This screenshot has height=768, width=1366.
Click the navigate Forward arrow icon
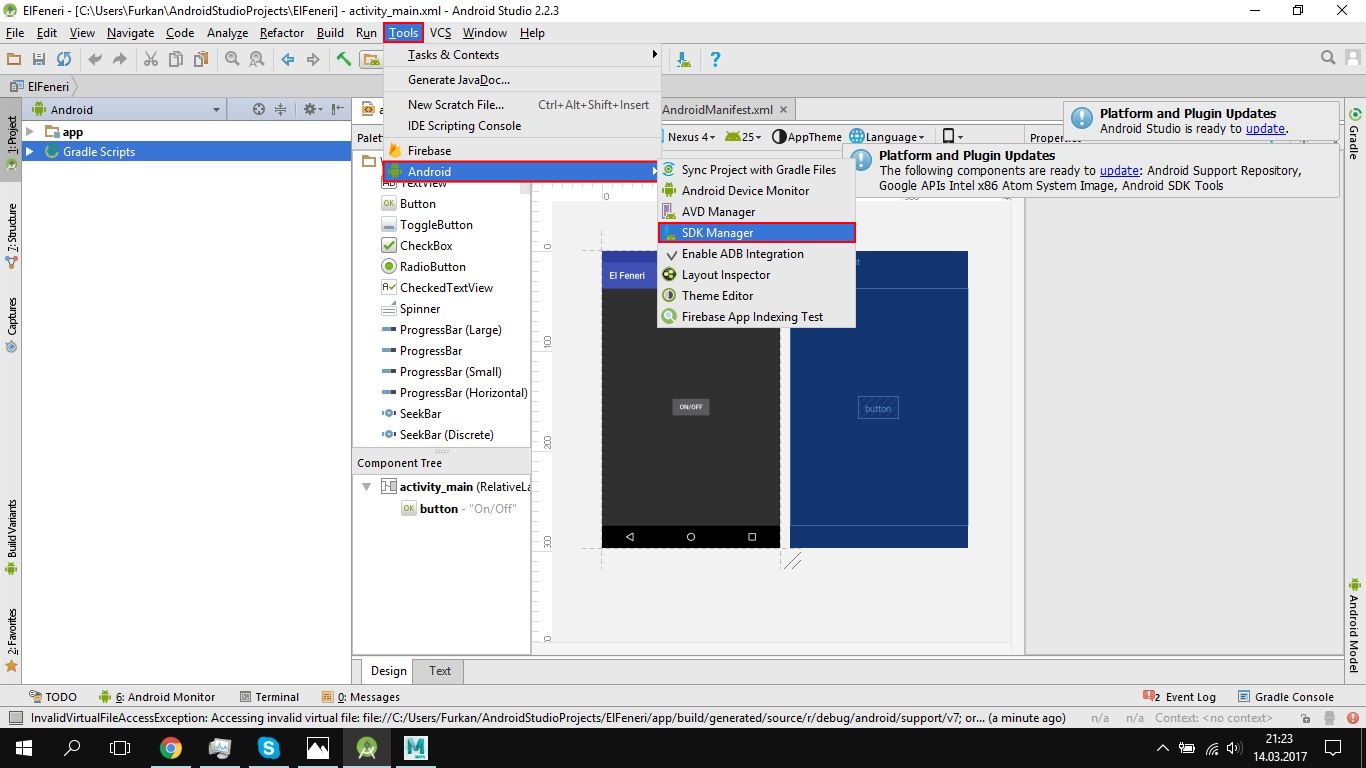pos(313,59)
